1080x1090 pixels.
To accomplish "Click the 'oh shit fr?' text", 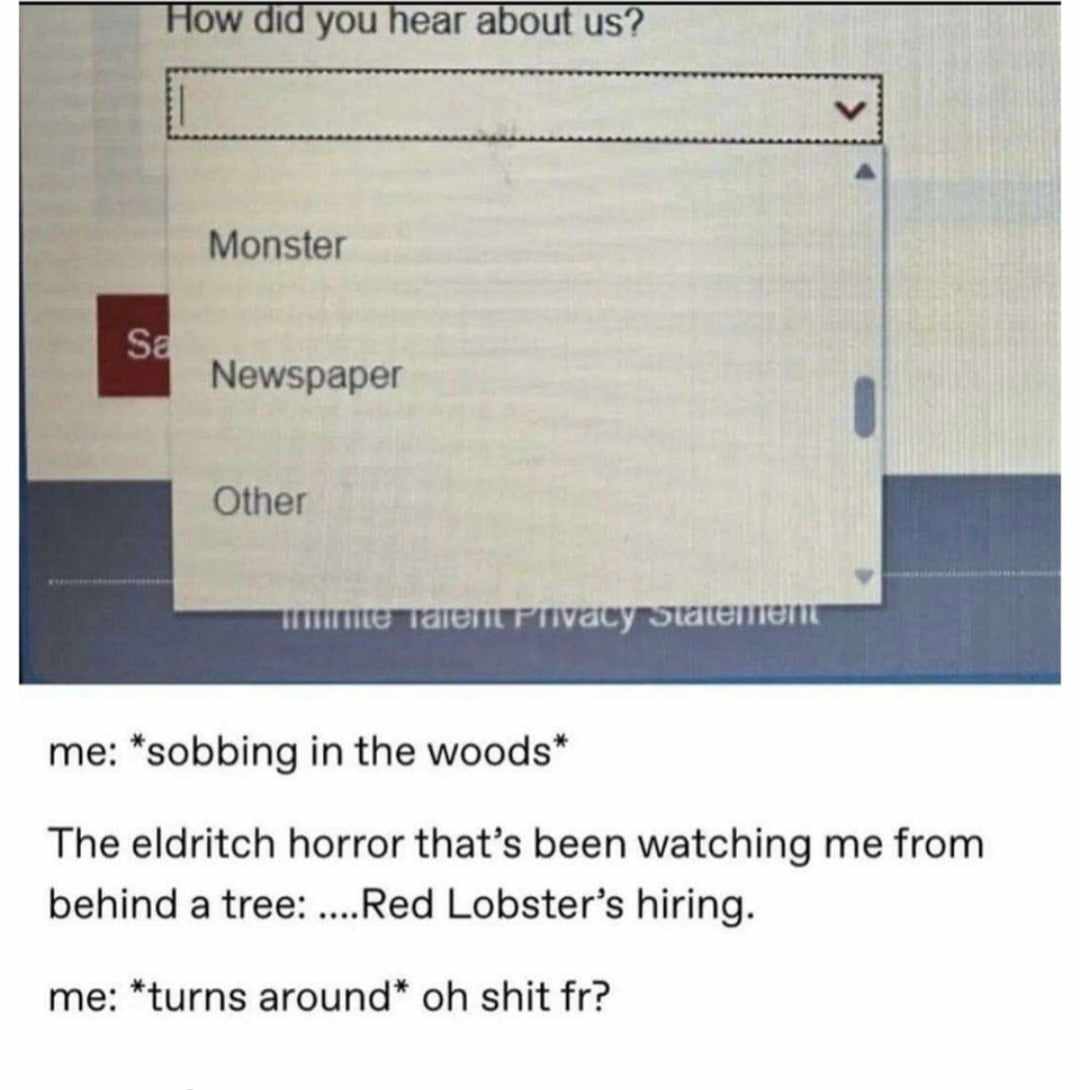I will (x=516, y=997).
